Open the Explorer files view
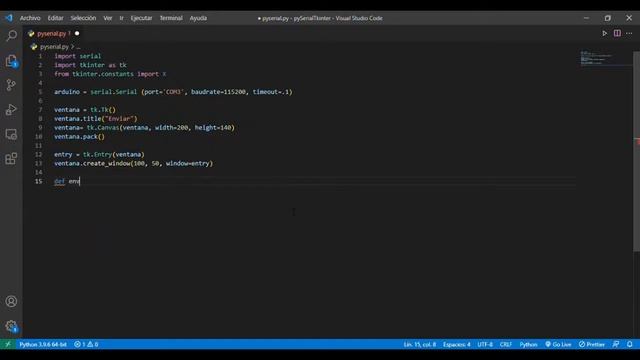Viewport: 640px width, 360px height. tap(11, 61)
